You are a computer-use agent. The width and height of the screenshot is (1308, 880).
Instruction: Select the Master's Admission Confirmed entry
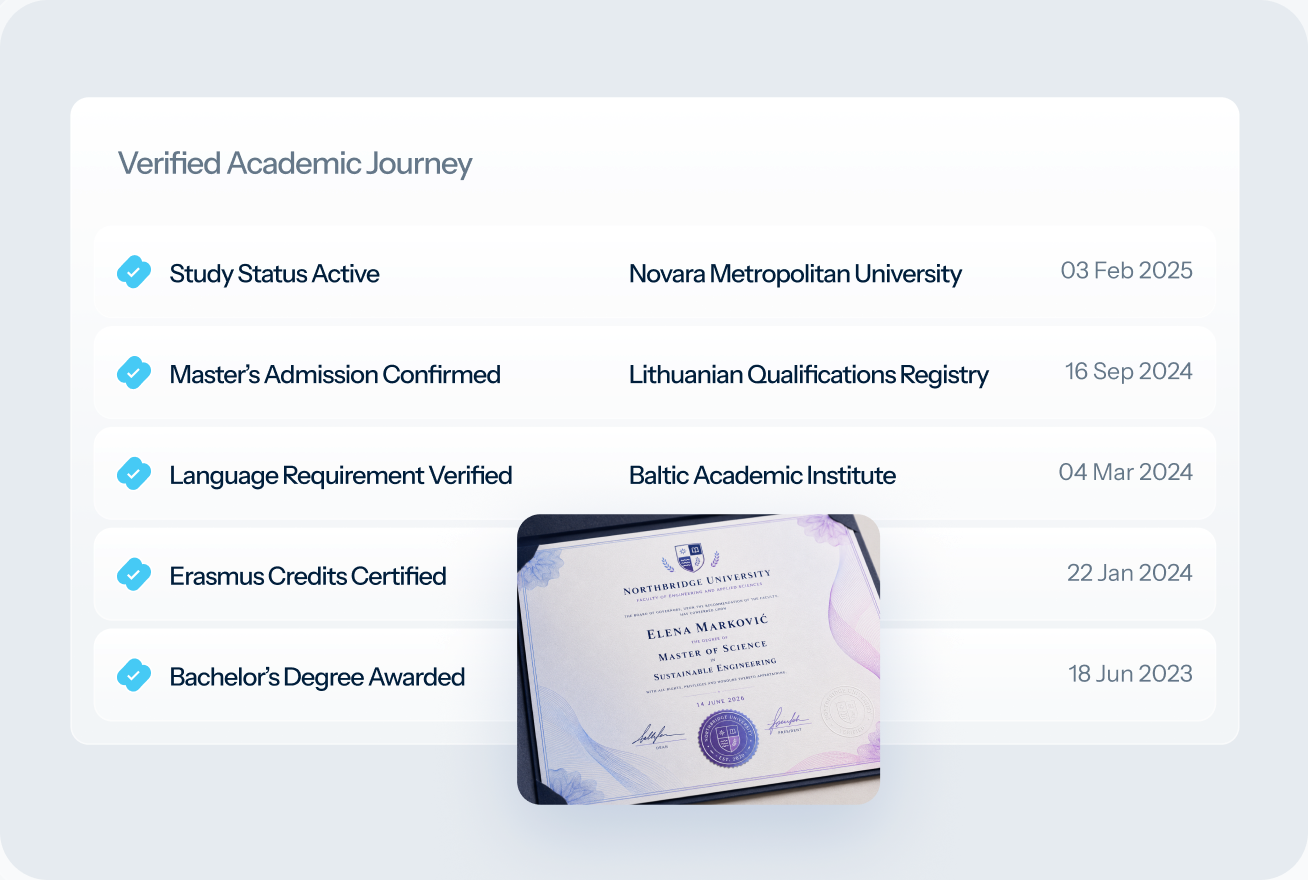click(655, 373)
